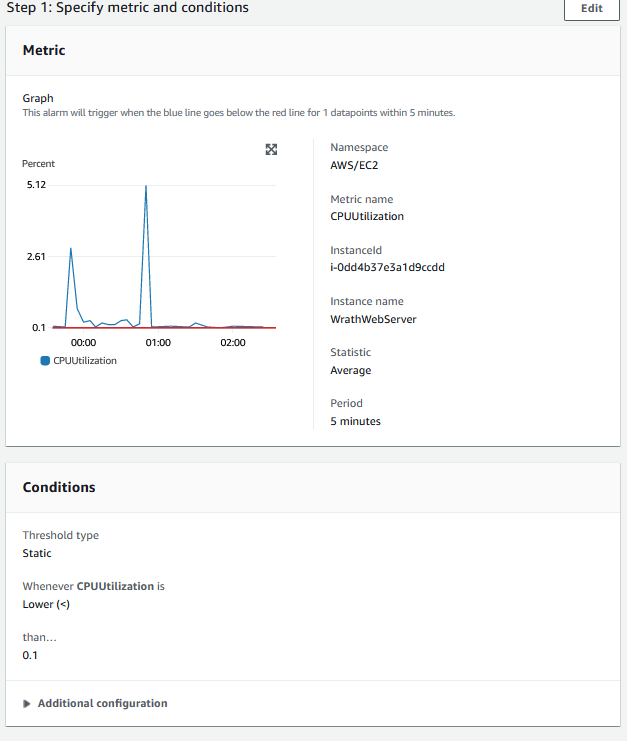This screenshot has height=741, width=627.
Task: Click the 00:00 time axis label
Action: [83, 342]
